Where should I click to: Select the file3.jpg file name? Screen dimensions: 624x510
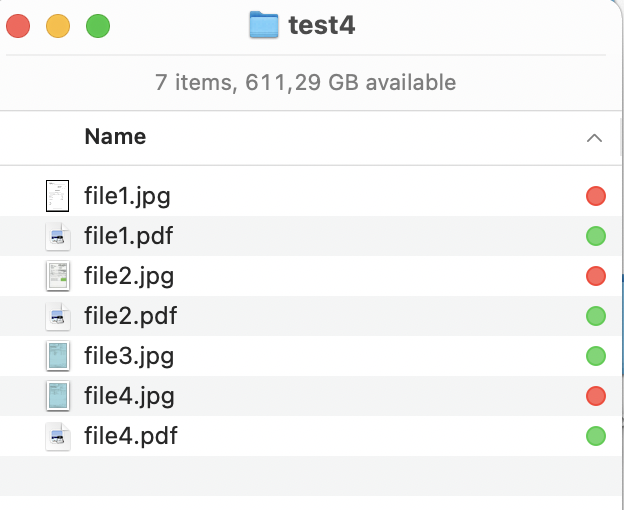click(x=129, y=356)
